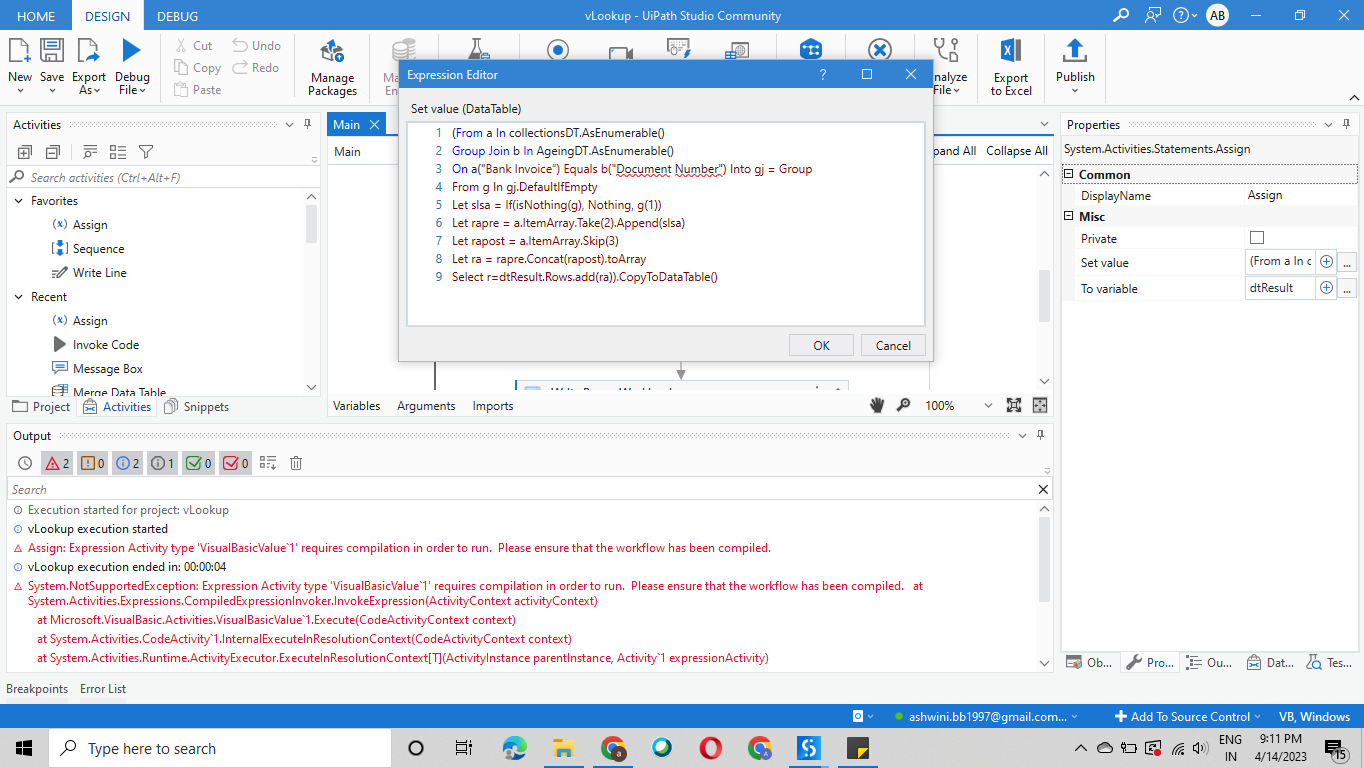Image resolution: width=1364 pixels, height=768 pixels.
Task: Click the pan hand icon in designer footer
Action: (877, 405)
